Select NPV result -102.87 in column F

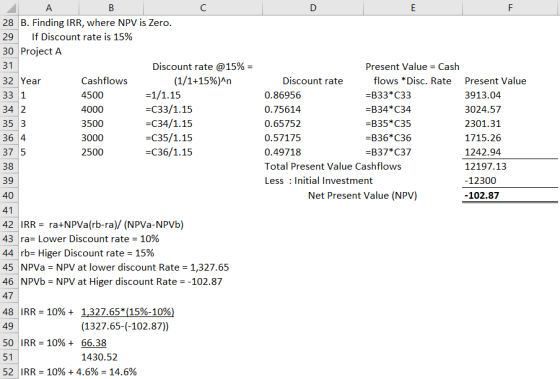point(481,195)
